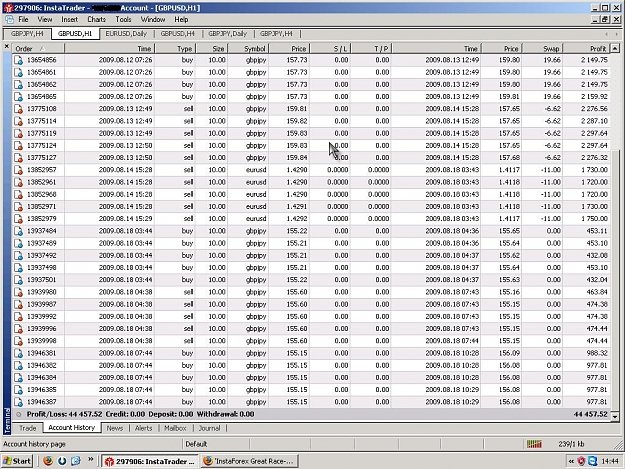Open the Windows Start menu
Viewport: 625px width, 469px height.
point(17,461)
